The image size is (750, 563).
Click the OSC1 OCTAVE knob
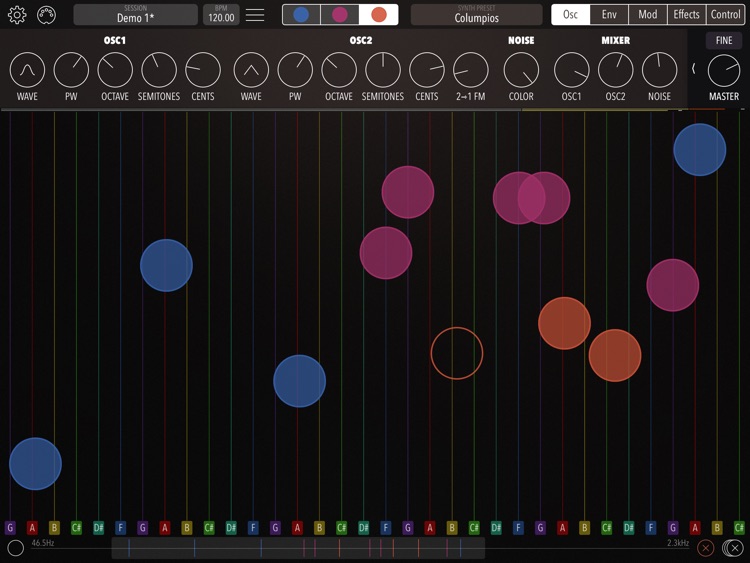115,70
